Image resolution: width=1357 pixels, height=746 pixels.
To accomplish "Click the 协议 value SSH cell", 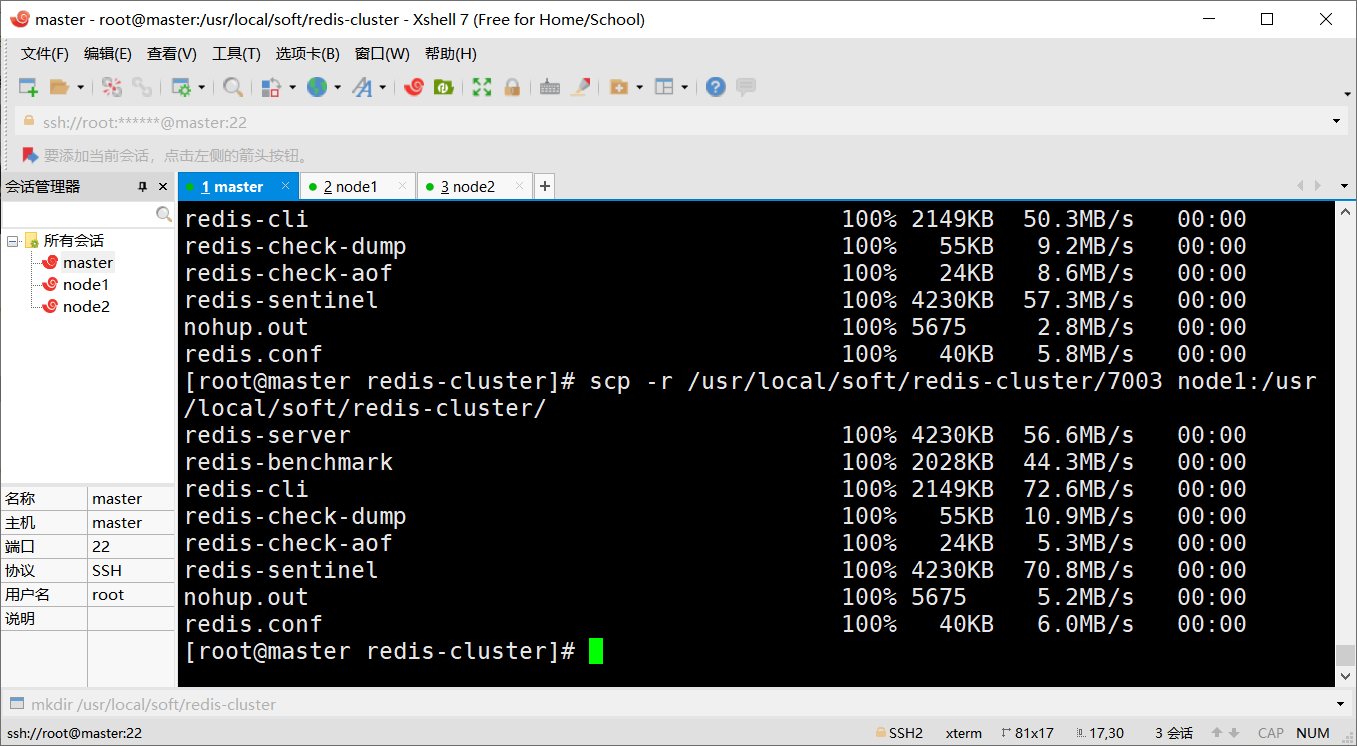I will 131,571.
